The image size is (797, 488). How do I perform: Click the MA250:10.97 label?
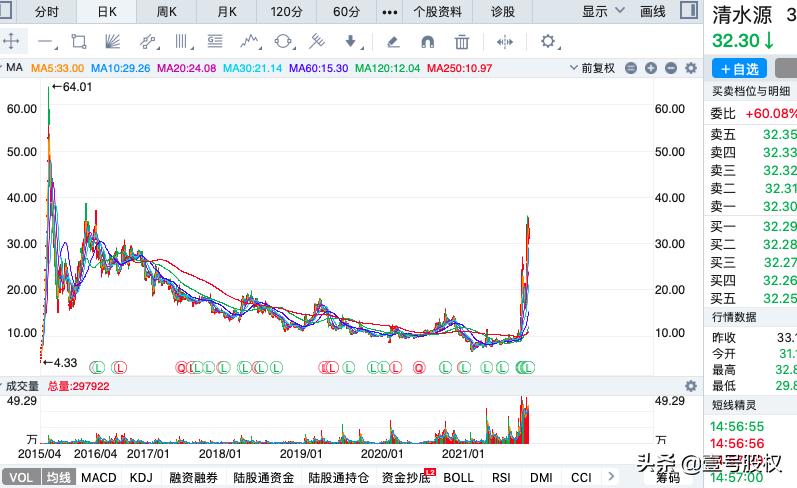tap(459, 68)
